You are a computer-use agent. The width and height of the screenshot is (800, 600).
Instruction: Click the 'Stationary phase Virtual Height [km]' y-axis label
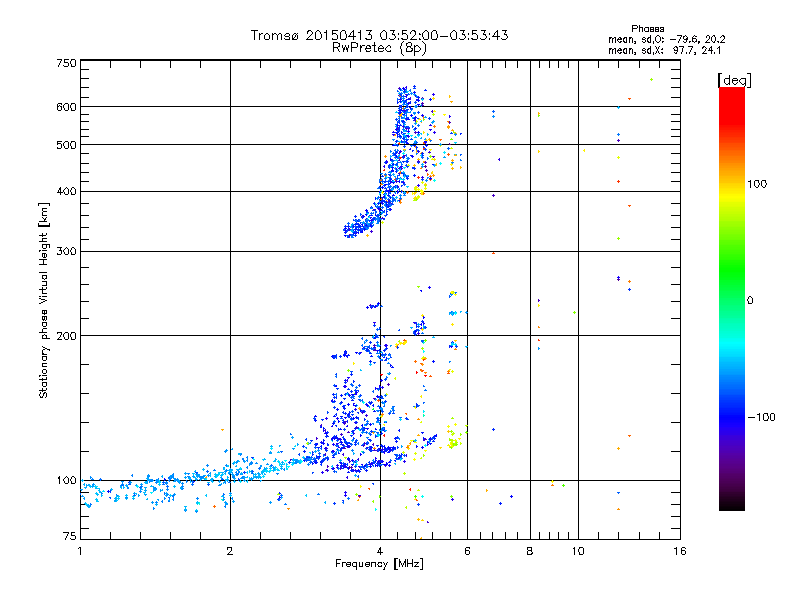(x=44, y=300)
